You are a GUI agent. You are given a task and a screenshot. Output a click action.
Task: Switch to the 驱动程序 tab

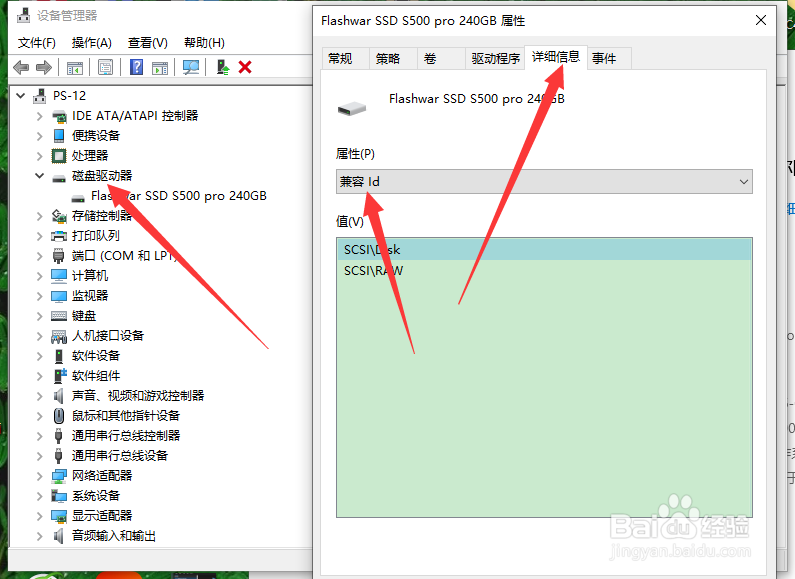pyautogui.click(x=495, y=58)
